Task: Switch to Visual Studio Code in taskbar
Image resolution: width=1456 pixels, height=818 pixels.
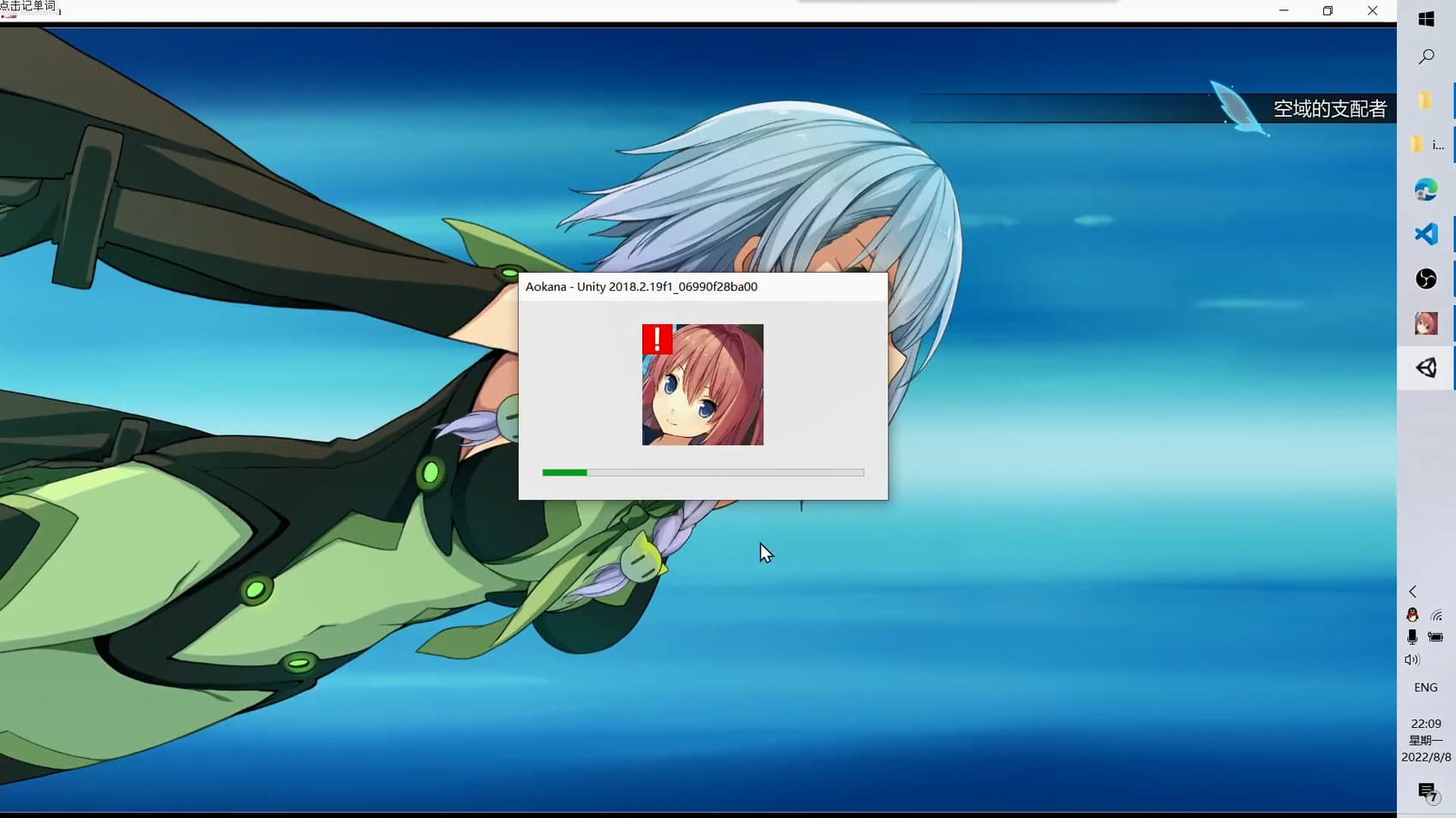Action: (x=1426, y=234)
